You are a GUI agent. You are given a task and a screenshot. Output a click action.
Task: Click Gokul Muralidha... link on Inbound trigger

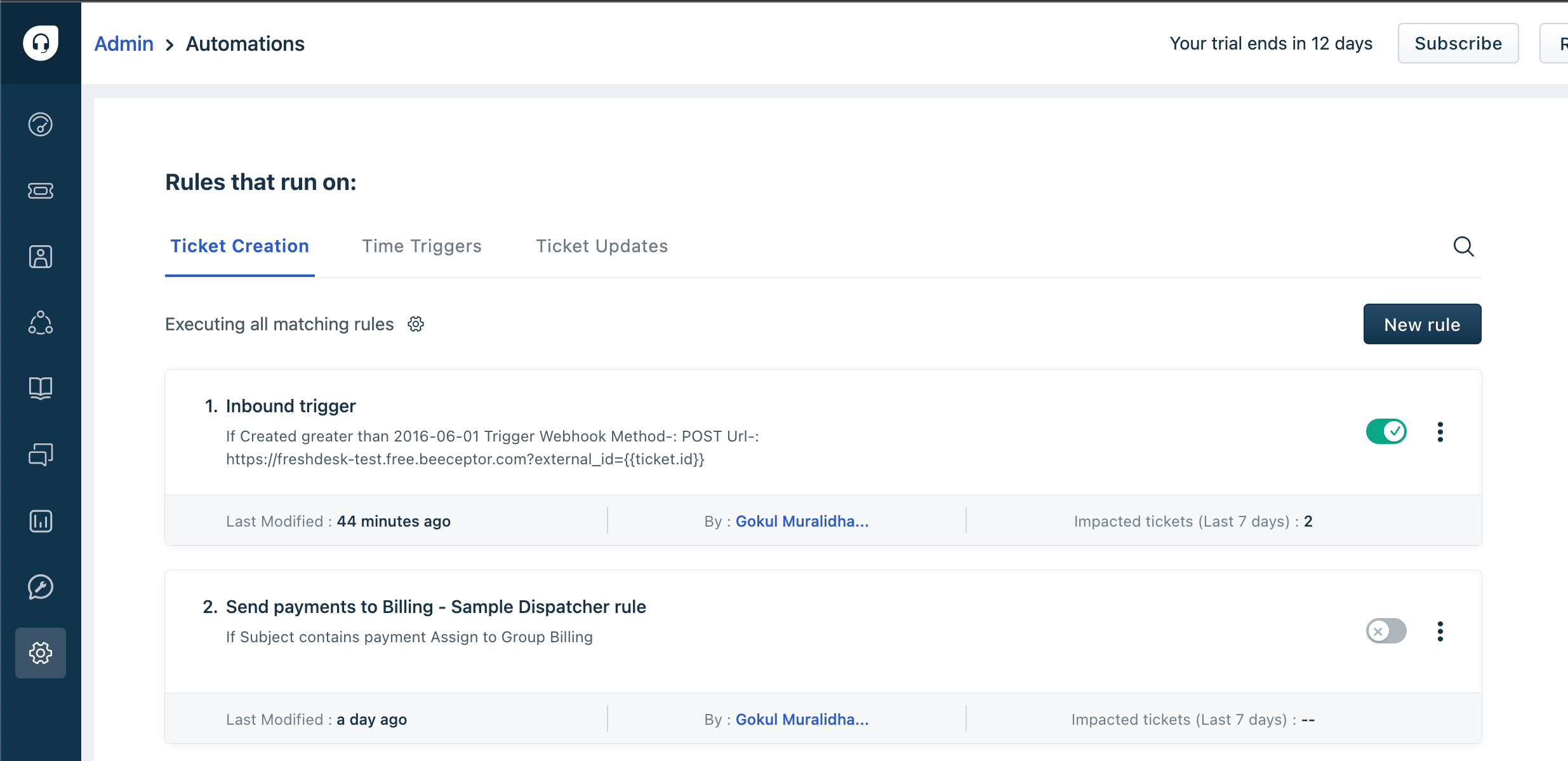point(802,522)
